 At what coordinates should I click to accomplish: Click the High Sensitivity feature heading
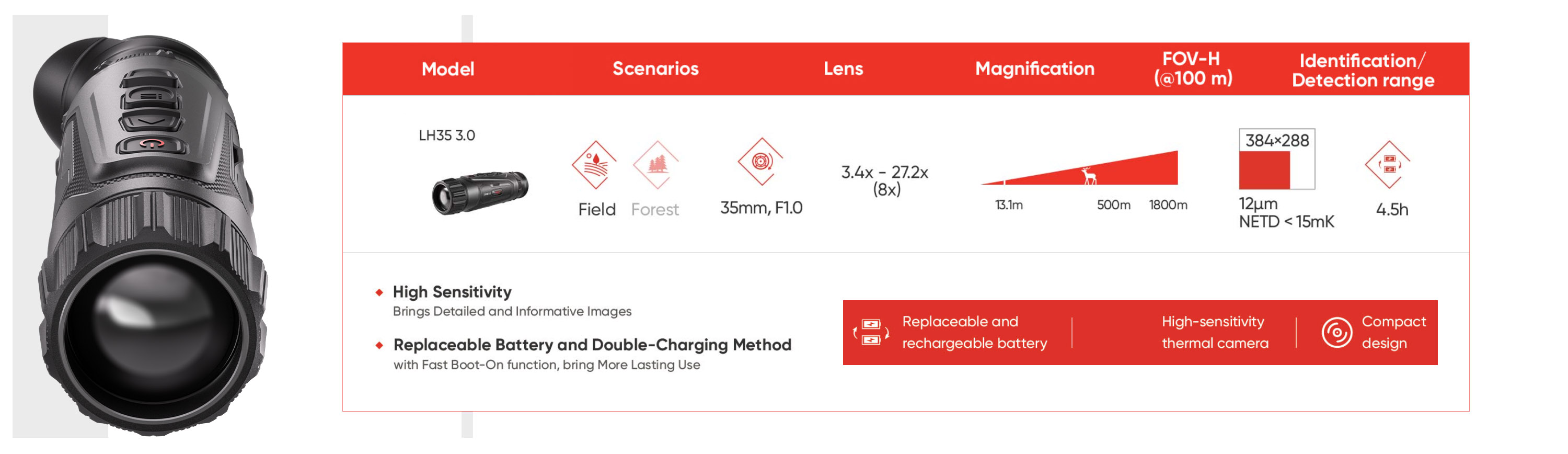[452, 292]
